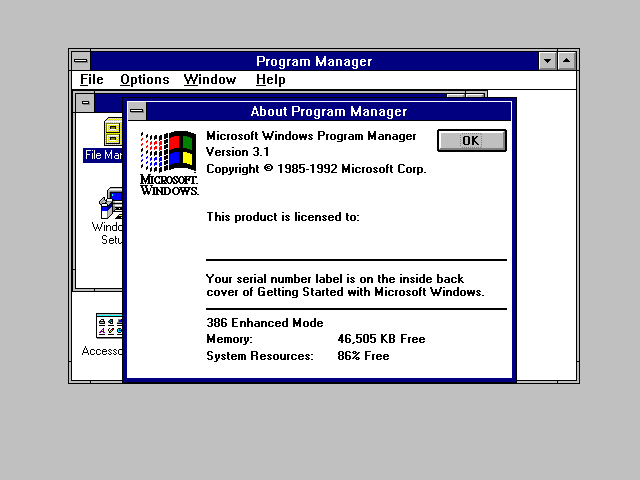This screenshot has width=640, height=480.
Task: Open the group window's control-menu box
Action: point(85,102)
